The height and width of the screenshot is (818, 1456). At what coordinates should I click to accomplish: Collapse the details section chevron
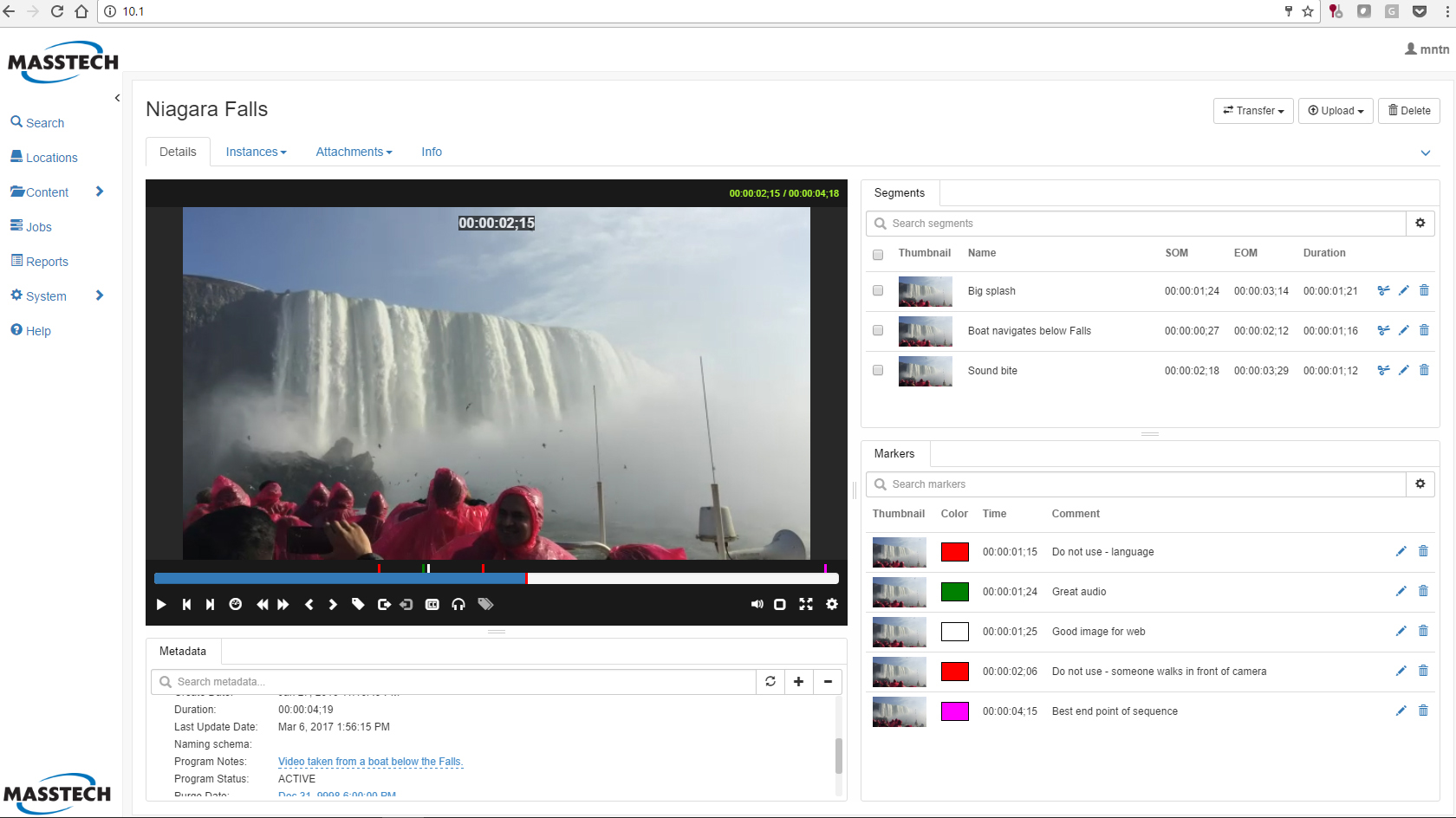(1426, 153)
